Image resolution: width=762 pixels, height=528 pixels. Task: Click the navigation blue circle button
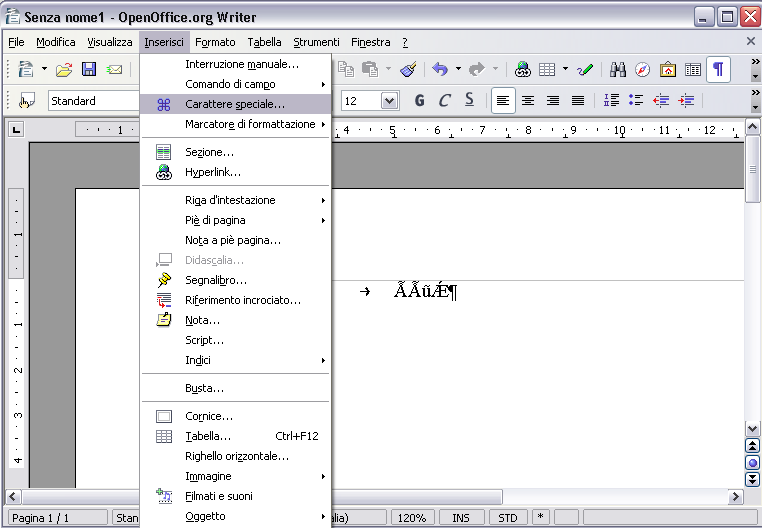[752, 462]
